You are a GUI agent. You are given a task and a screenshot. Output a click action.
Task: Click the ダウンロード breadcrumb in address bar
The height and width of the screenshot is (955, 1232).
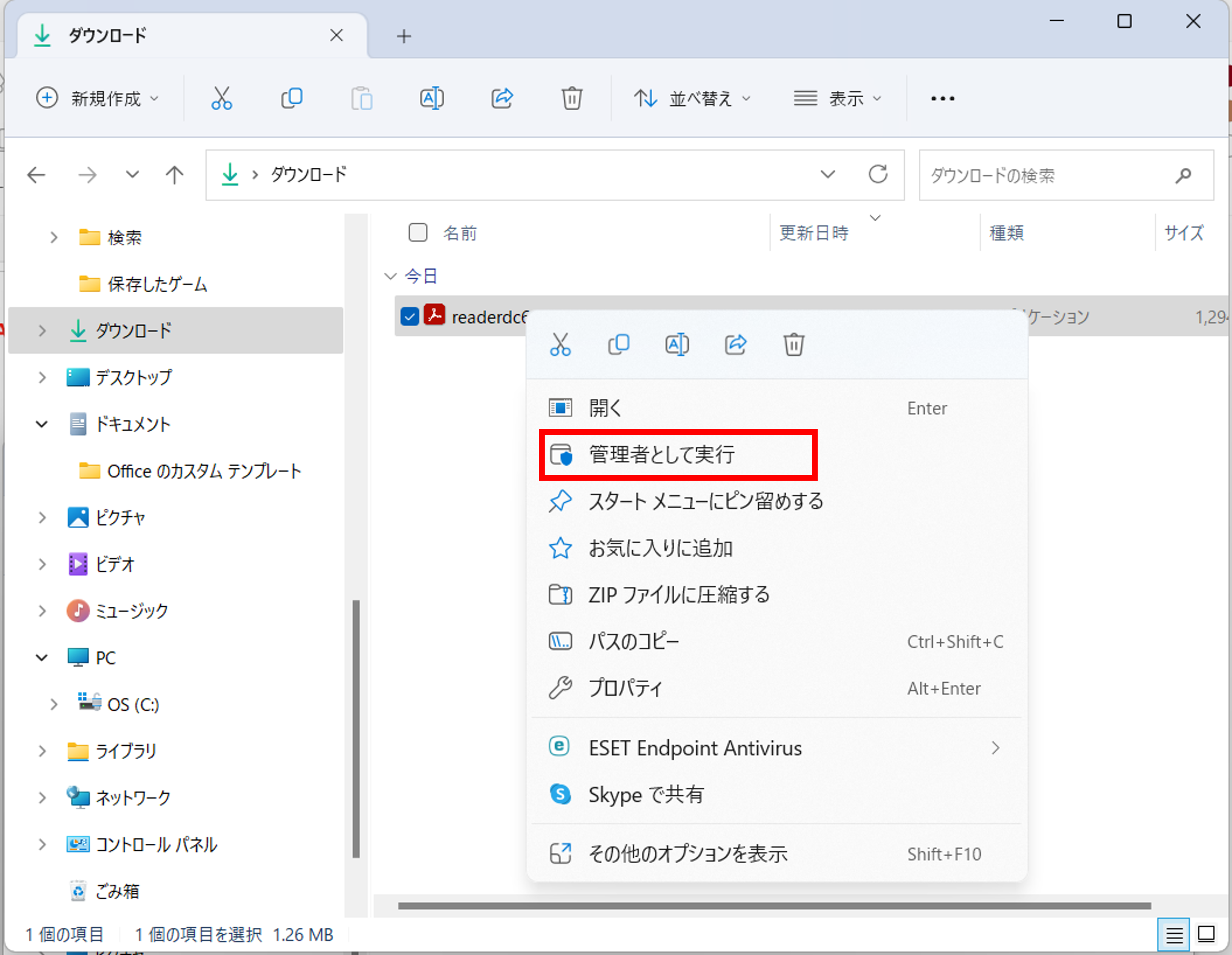pos(309,174)
